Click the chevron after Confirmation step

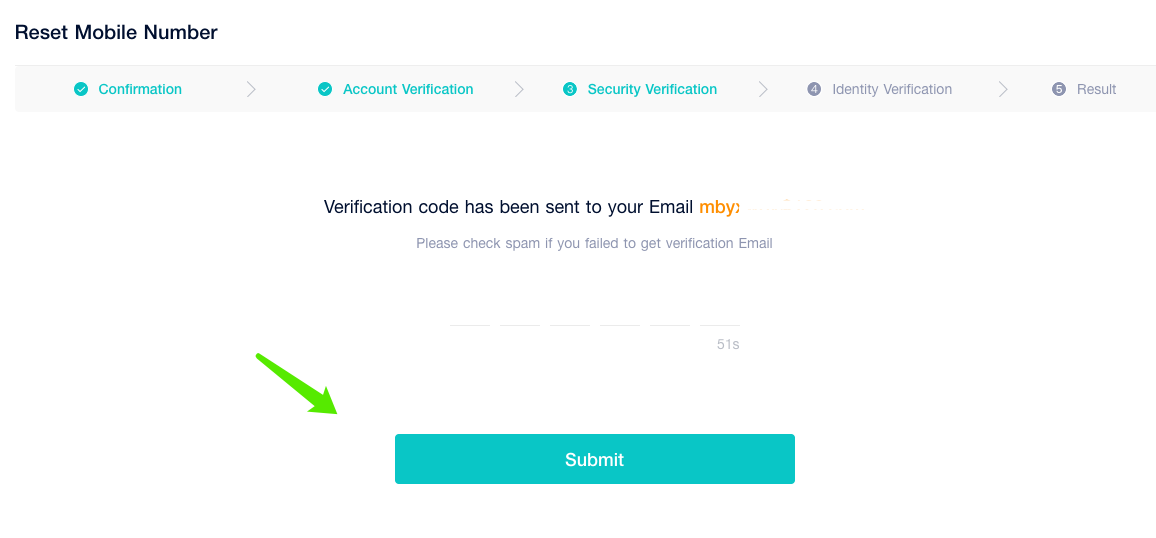pyautogui.click(x=251, y=89)
